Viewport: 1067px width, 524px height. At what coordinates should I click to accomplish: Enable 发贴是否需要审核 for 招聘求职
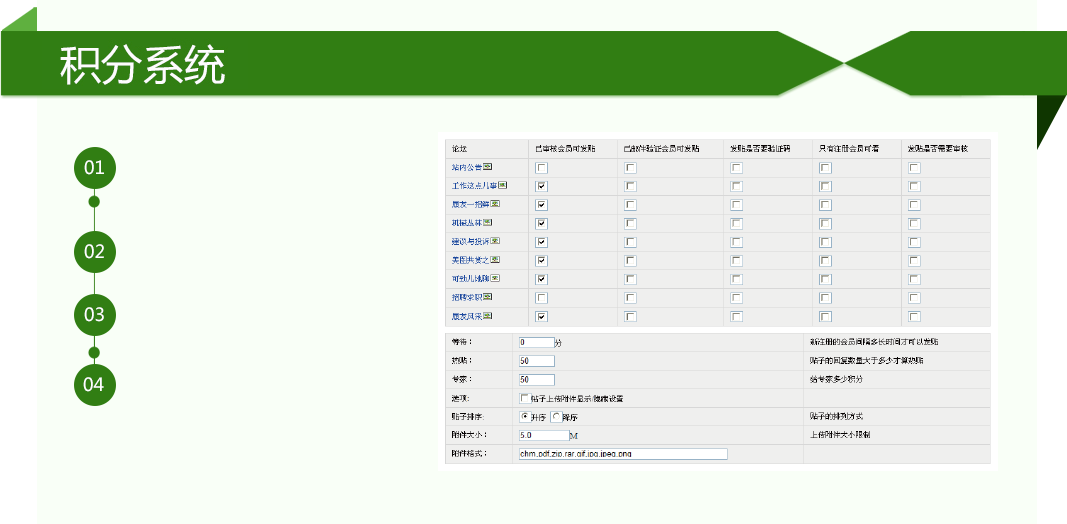914,298
